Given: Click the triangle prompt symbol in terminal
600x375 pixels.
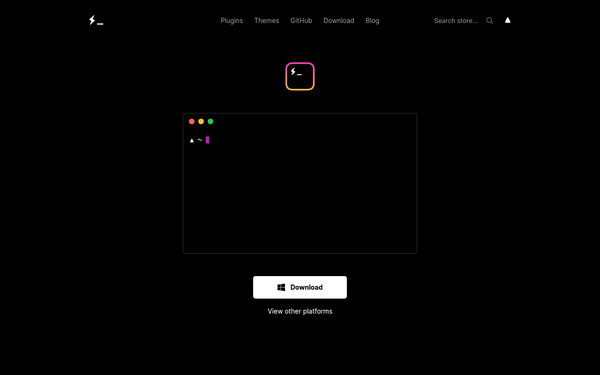Looking at the screenshot, I should pos(192,140).
